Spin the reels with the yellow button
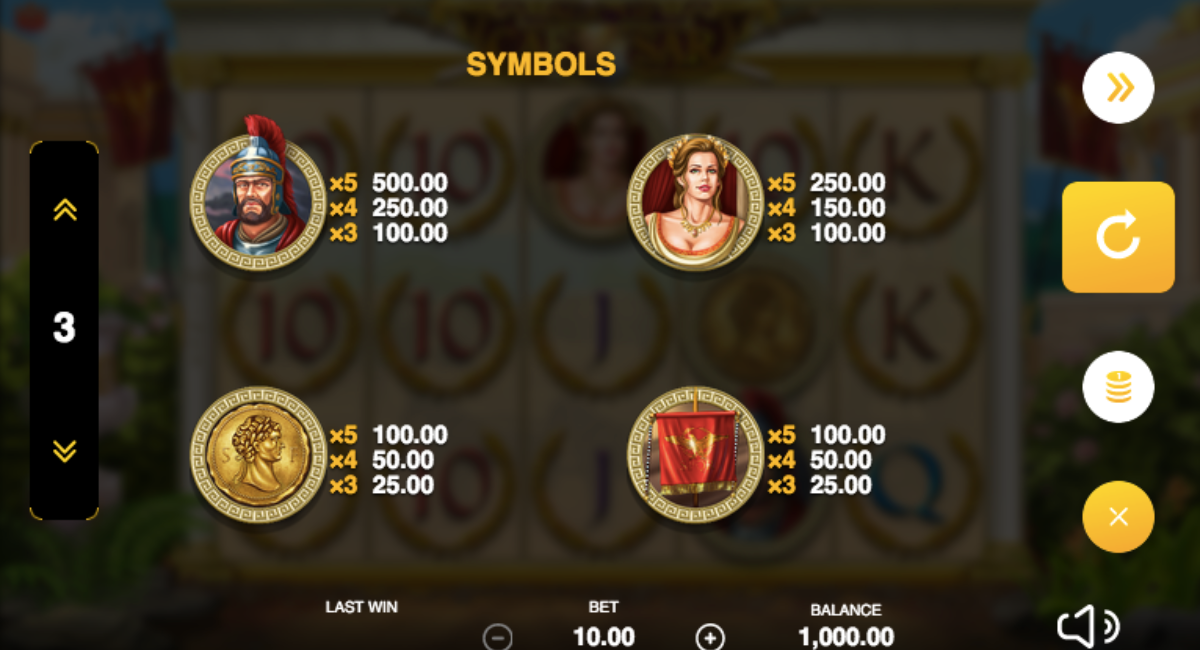 click(1118, 237)
